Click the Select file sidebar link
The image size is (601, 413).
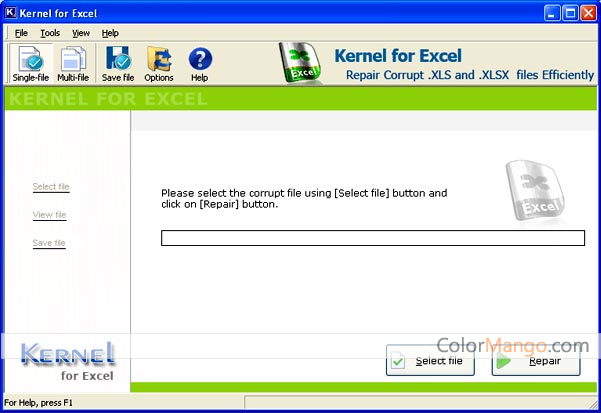pyautogui.click(x=51, y=187)
